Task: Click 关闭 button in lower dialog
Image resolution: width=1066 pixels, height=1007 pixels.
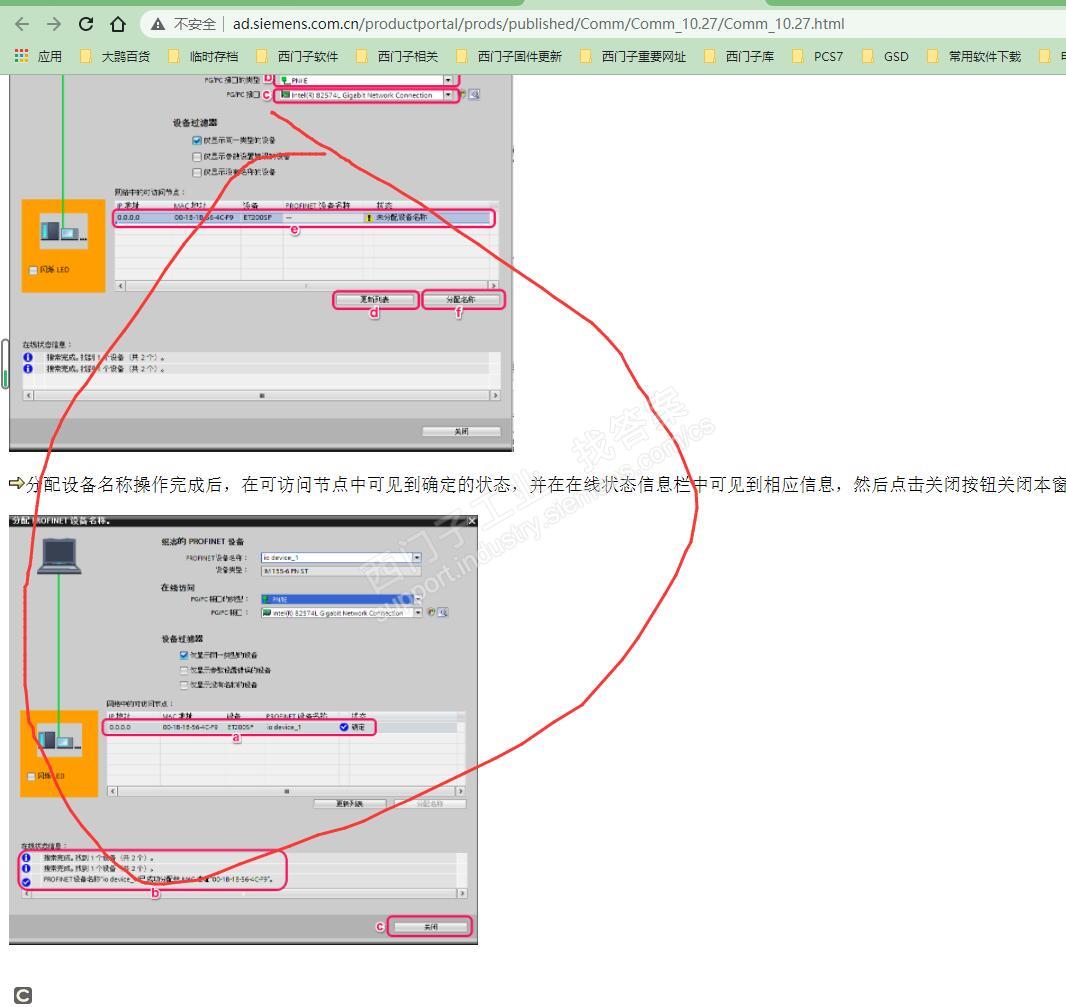Action: pyautogui.click(x=431, y=927)
